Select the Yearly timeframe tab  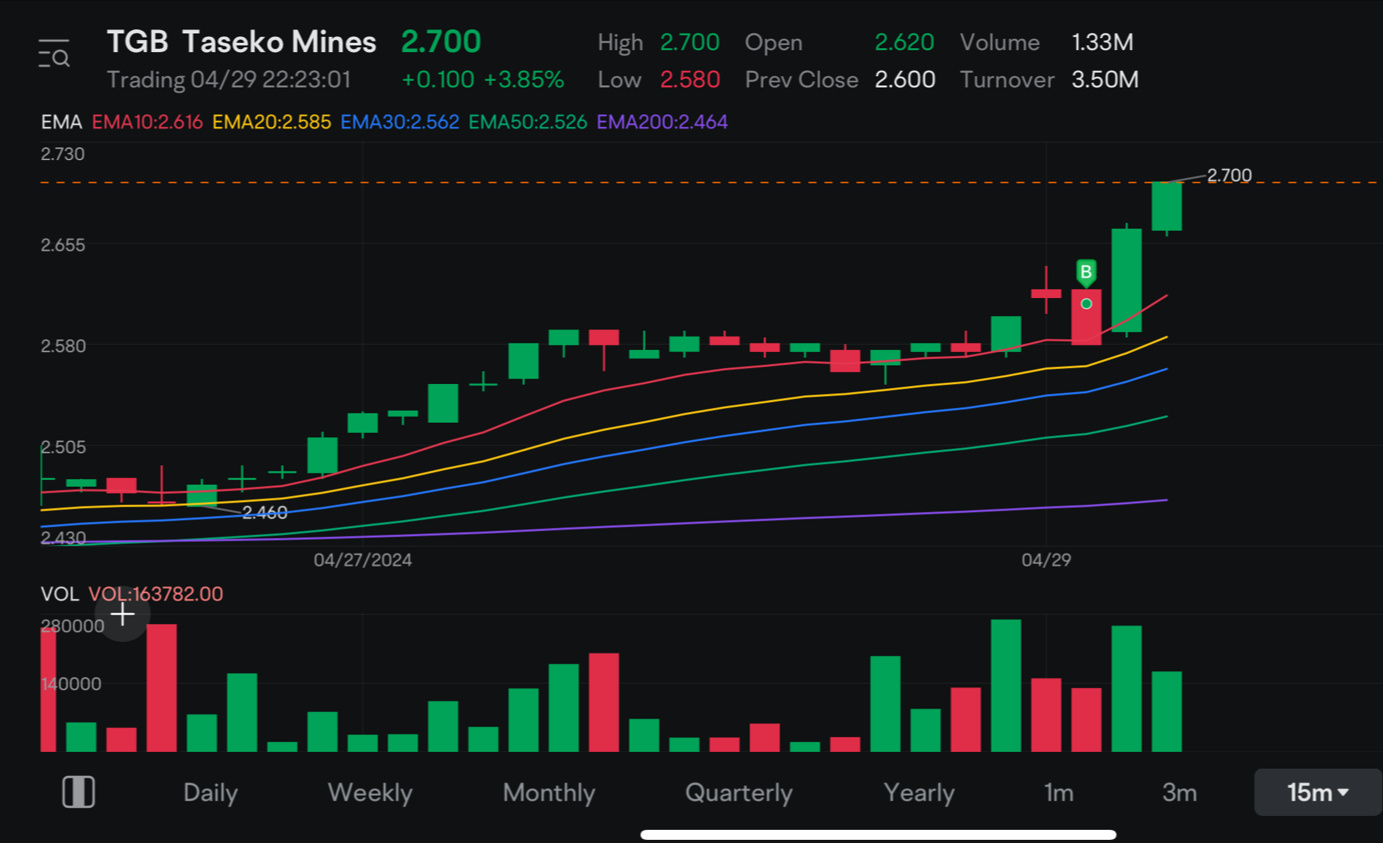[x=918, y=793]
